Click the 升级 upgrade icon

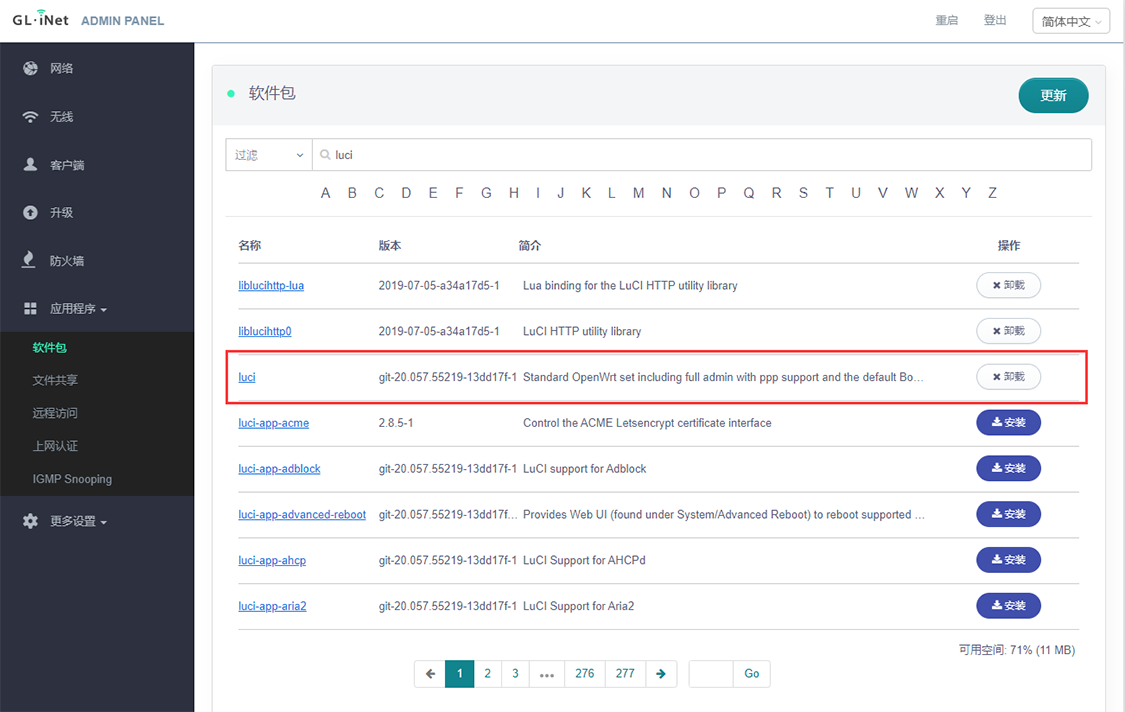pos(29,212)
